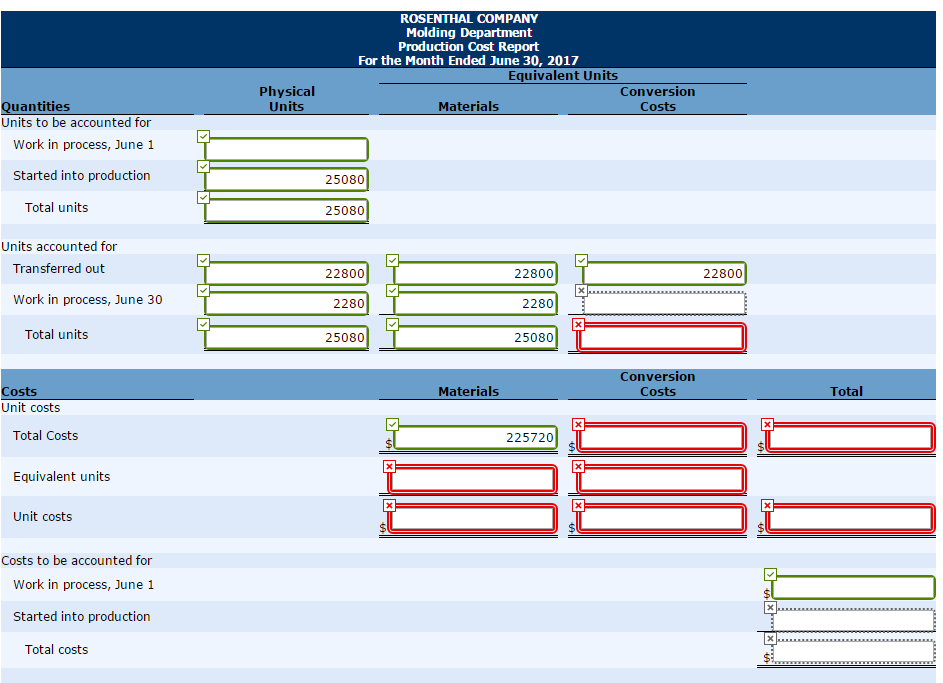Click the Unit costs materials input field
This screenshot has width=943, height=683.
click(x=473, y=518)
